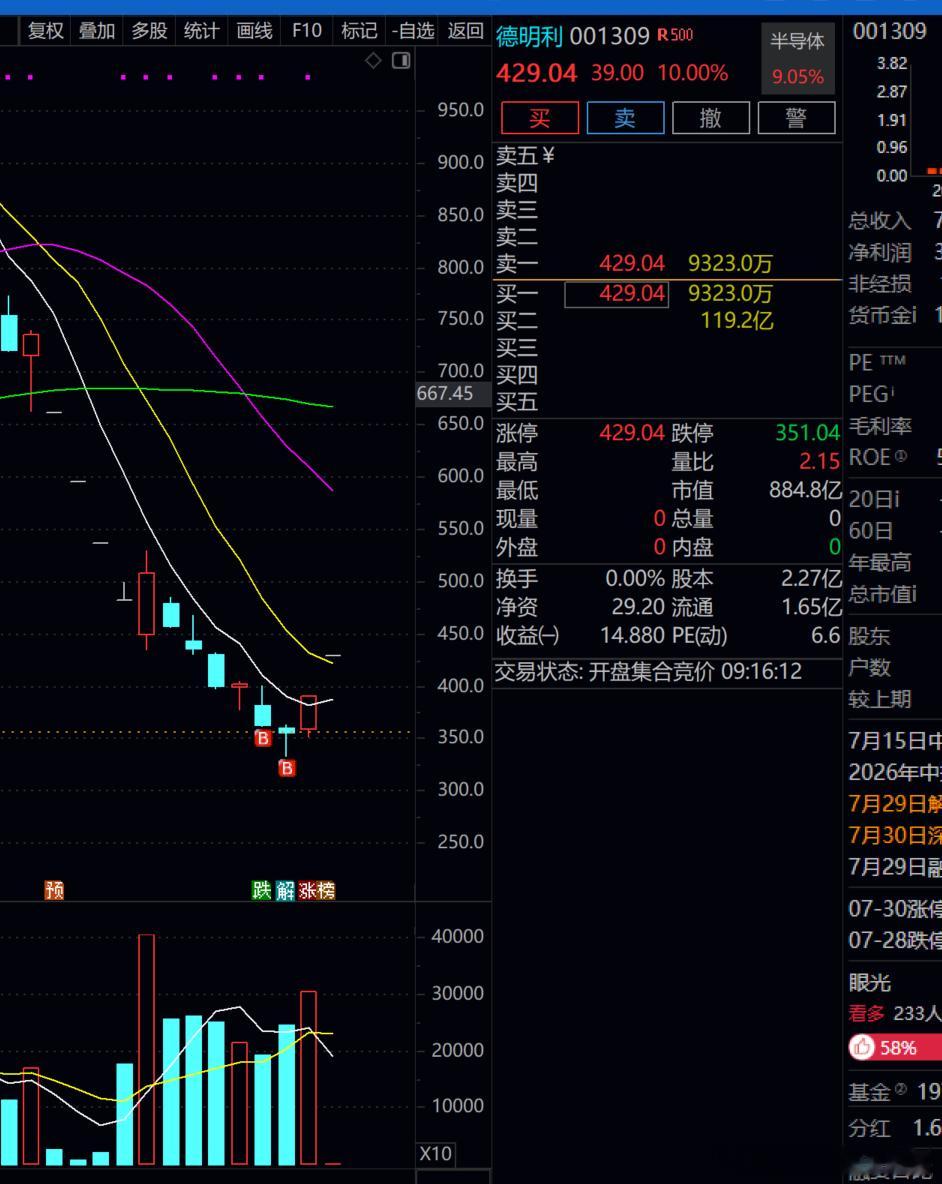Image resolution: width=942 pixels, height=1184 pixels.
Task: Open the 07-28跌停 record
Action: 894,940
